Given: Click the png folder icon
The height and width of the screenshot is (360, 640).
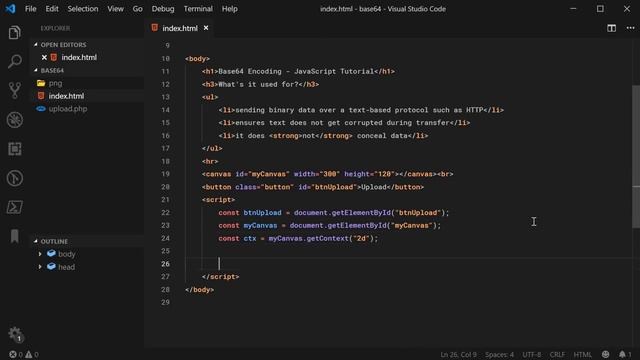Looking at the screenshot, I should pyautogui.click(x=41, y=83).
